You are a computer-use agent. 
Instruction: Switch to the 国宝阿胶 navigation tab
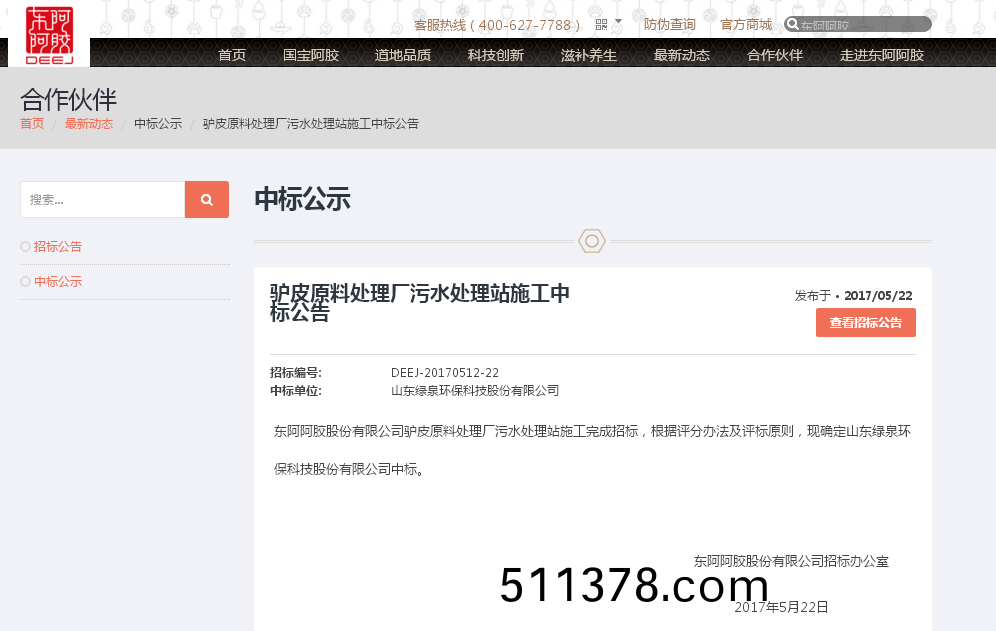tap(313, 55)
